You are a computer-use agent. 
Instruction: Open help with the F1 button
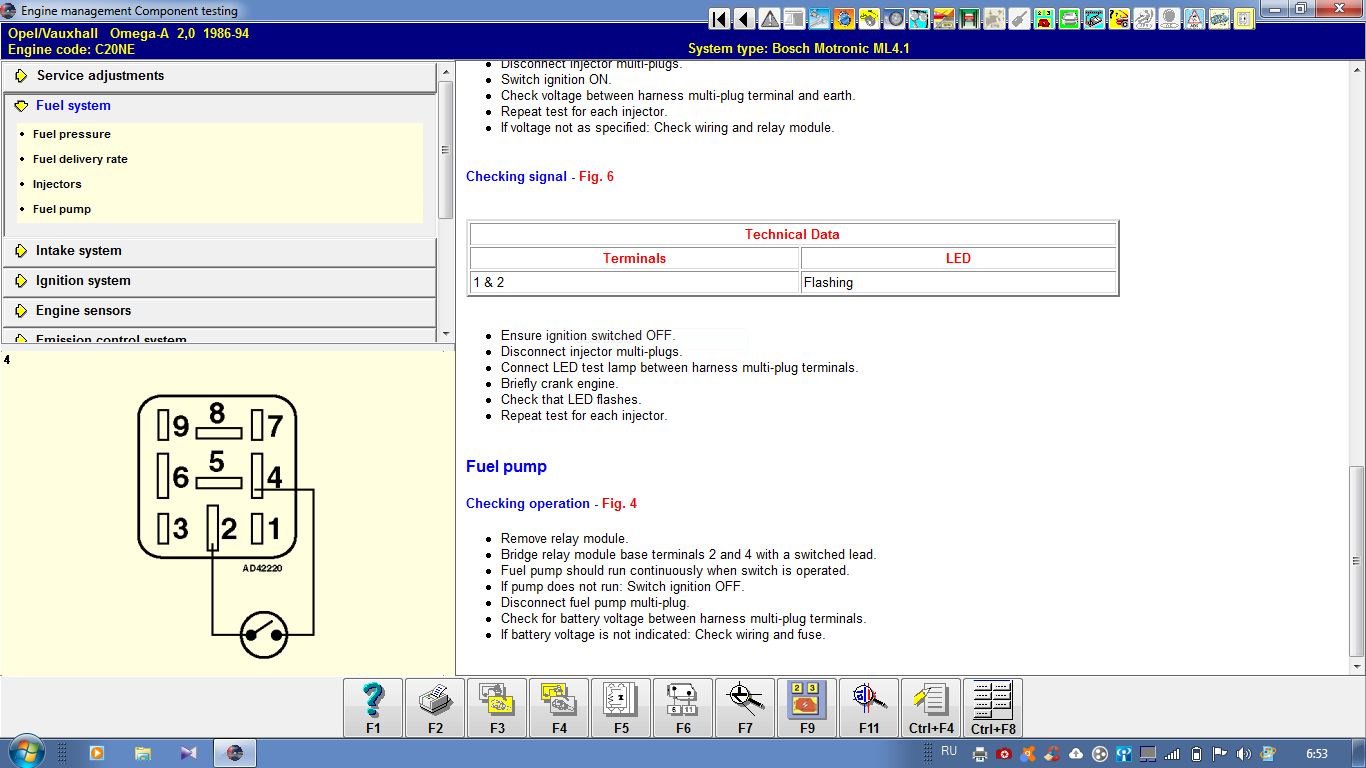[x=373, y=708]
